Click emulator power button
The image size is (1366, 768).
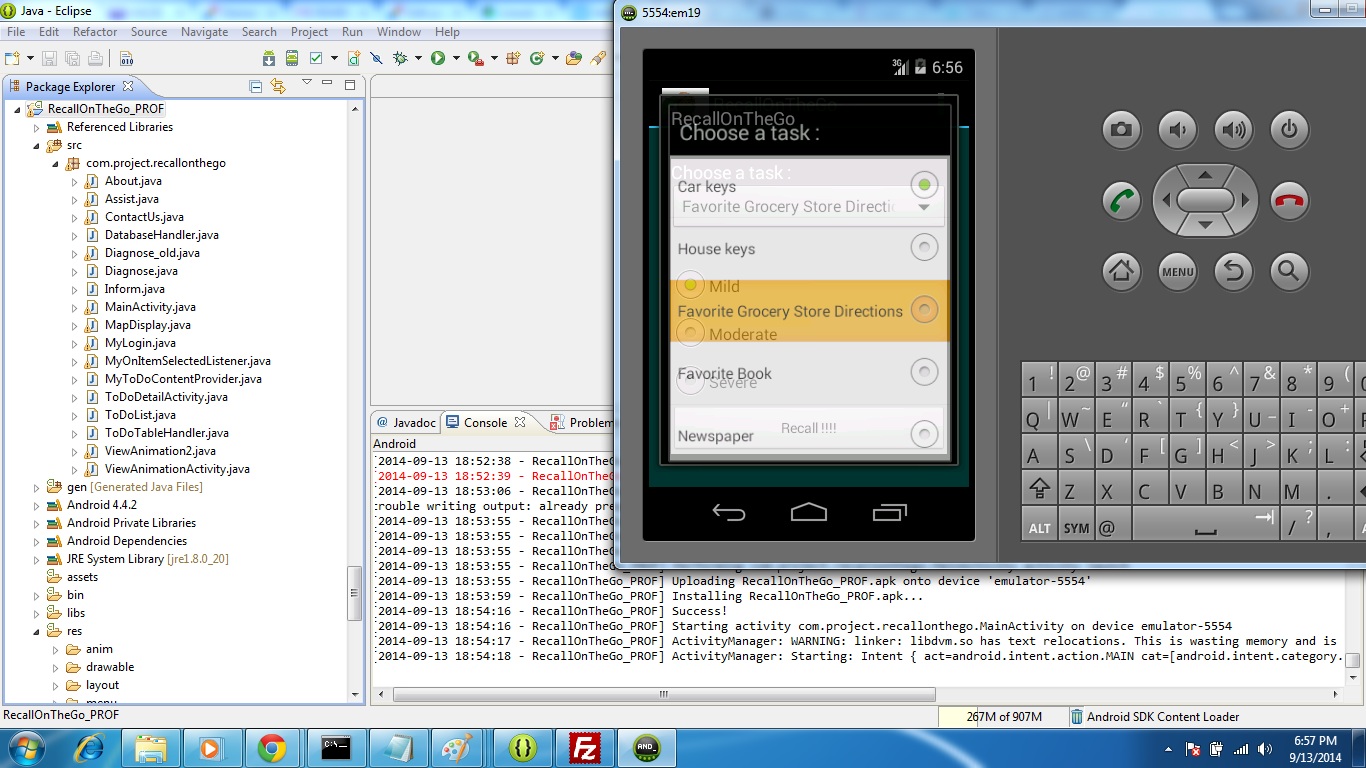coord(1290,129)
